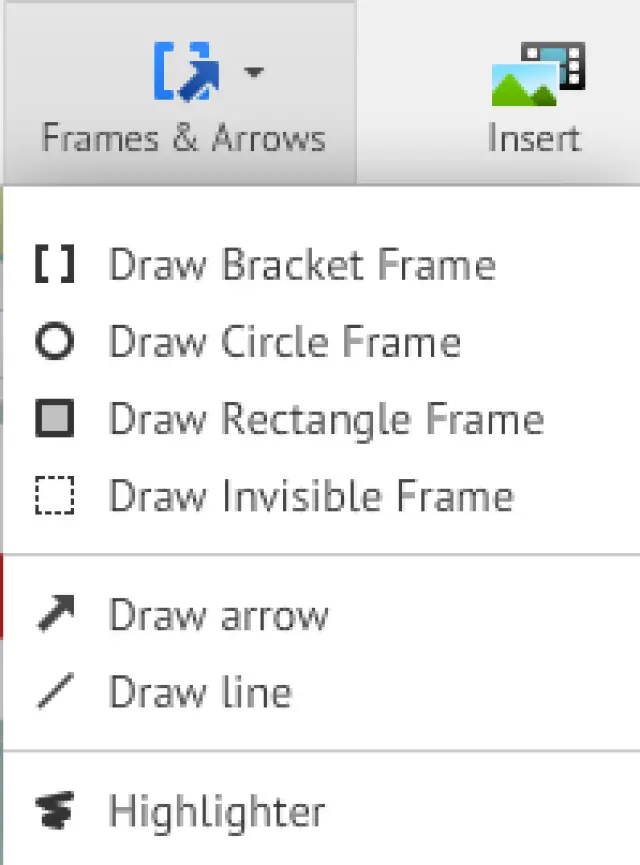
Task: Select the Draw line text entry
Action: [x=200, y=692]
